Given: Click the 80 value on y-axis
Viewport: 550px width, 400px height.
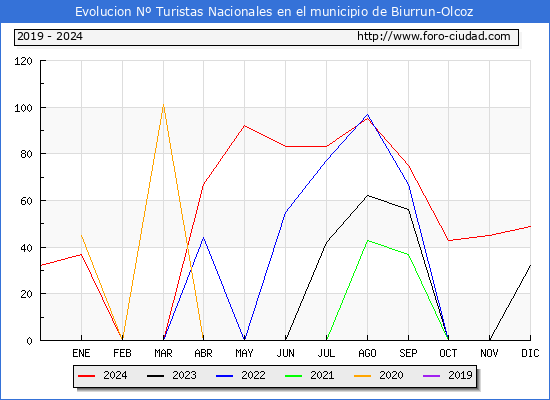Looking at the screenshot, I should pos(26,154).
